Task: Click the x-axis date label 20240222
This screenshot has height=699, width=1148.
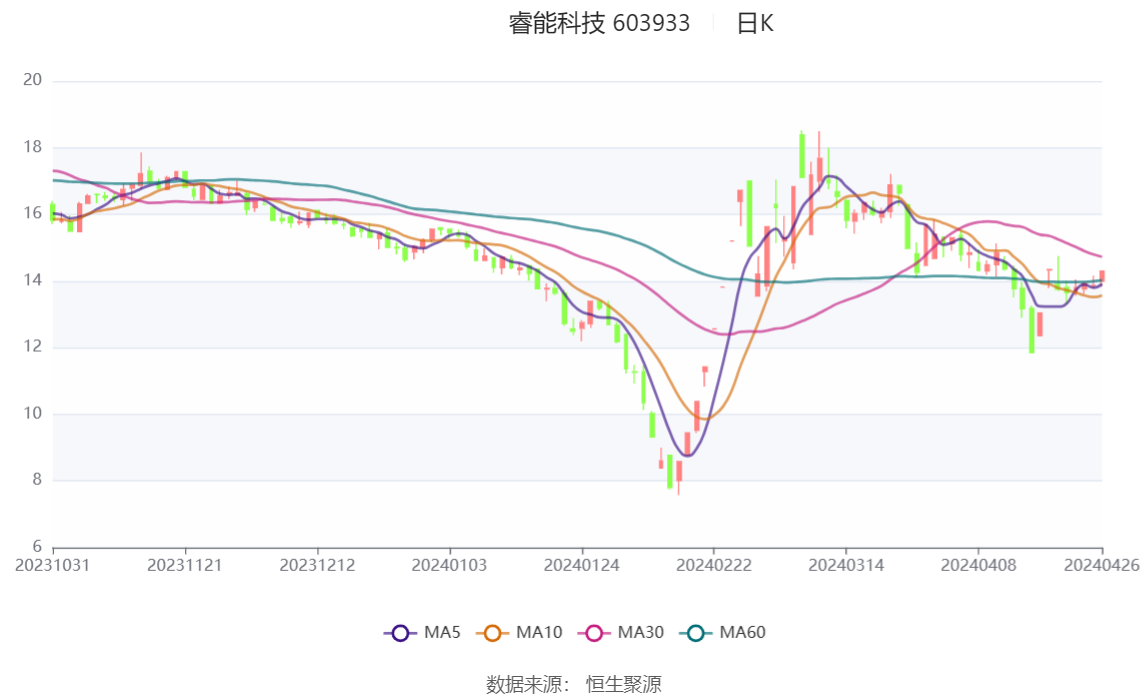Action: pos(714,565)
